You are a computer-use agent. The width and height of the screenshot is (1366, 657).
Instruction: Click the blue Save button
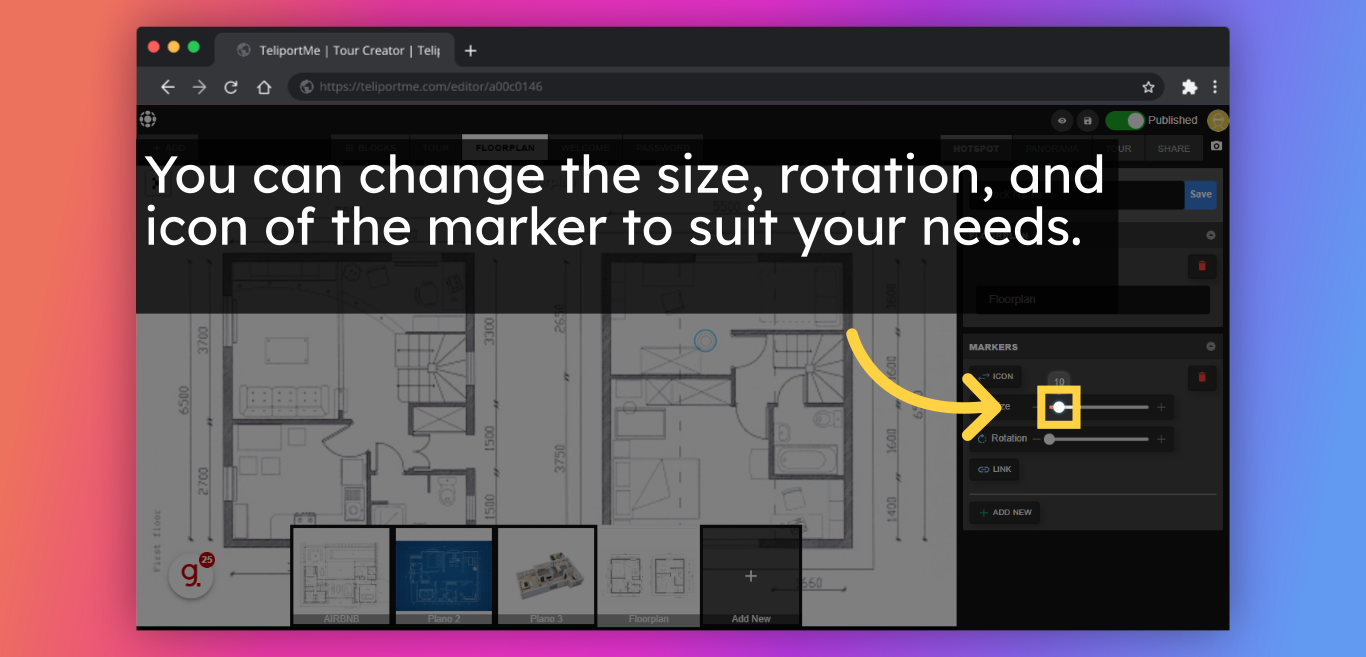1201,195
